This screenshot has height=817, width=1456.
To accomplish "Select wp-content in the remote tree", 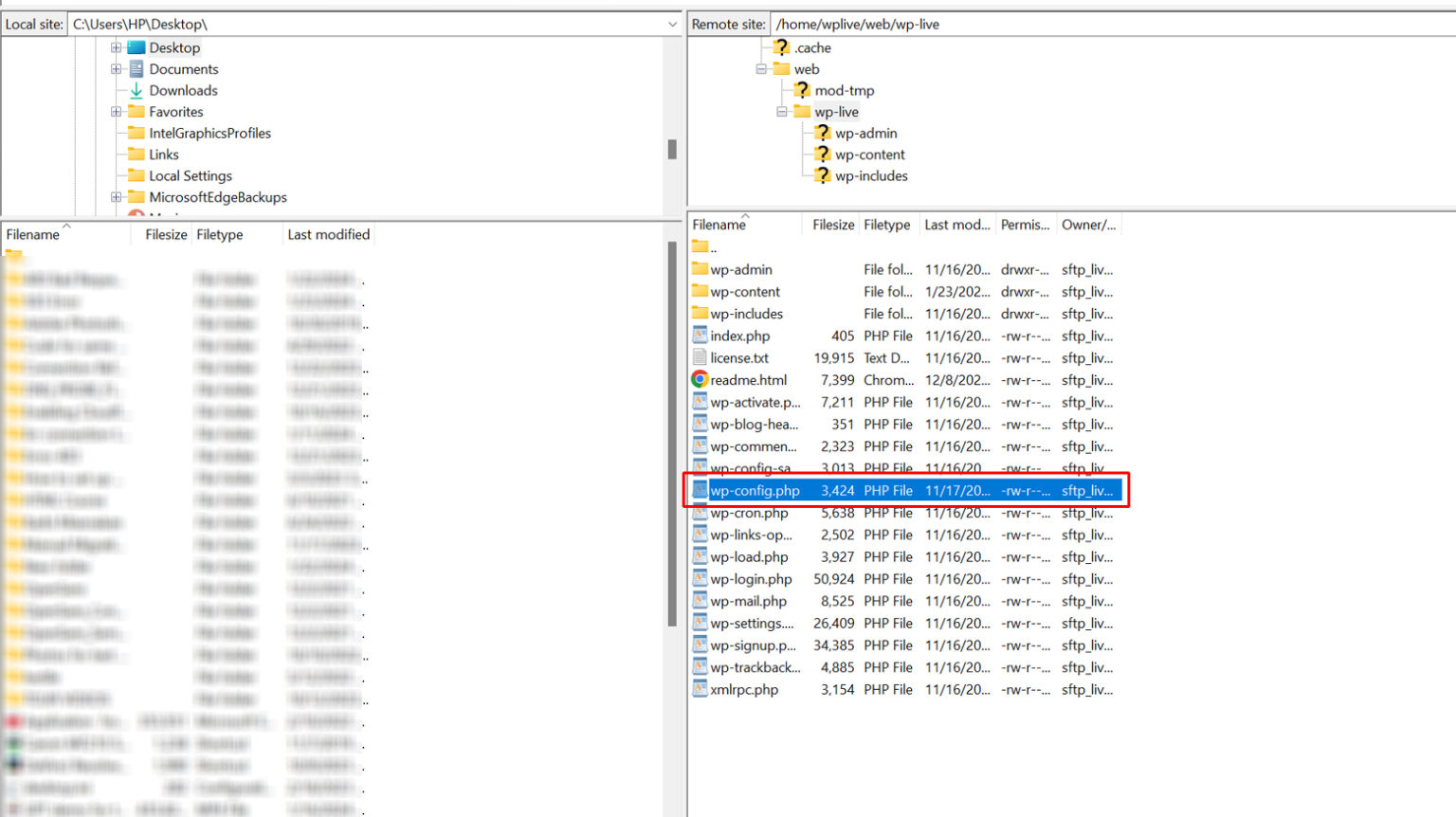I will (x=869, y=154).
